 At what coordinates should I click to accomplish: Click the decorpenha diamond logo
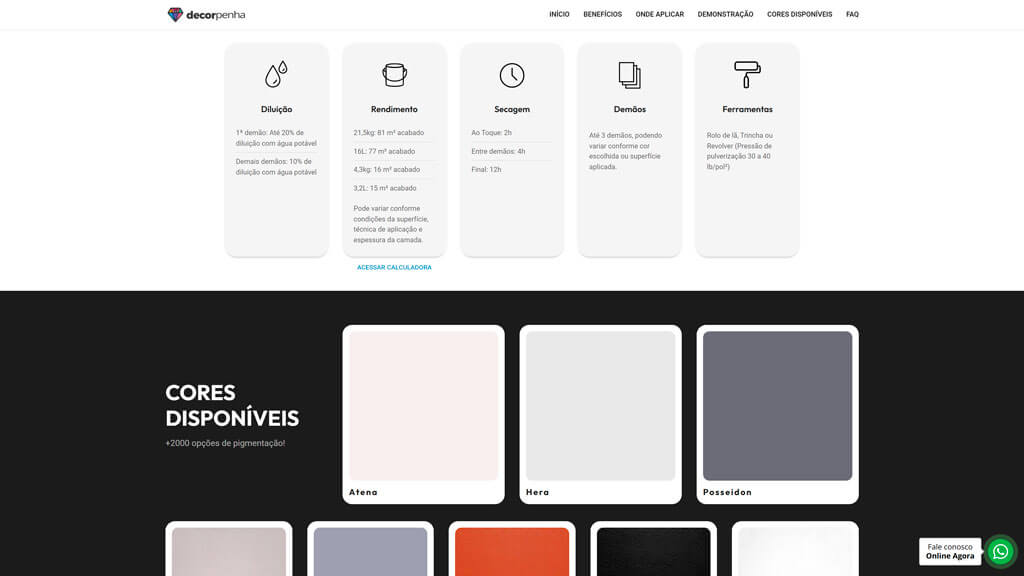point(175,14)
